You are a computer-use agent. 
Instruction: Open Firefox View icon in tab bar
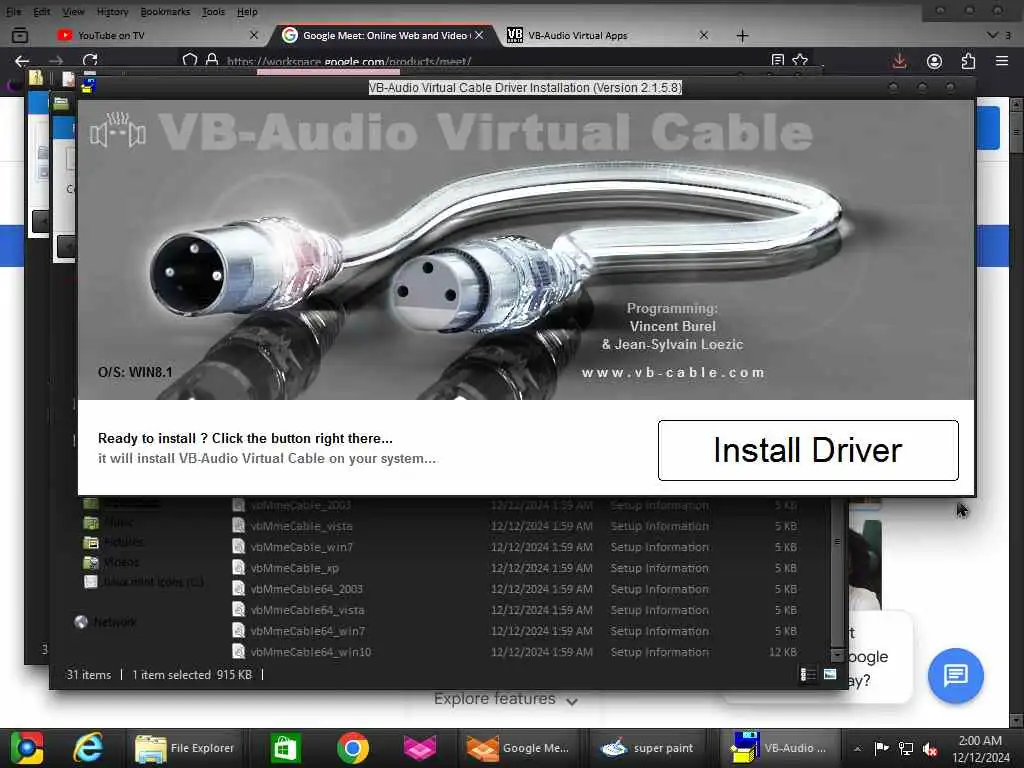coord(20,35)
